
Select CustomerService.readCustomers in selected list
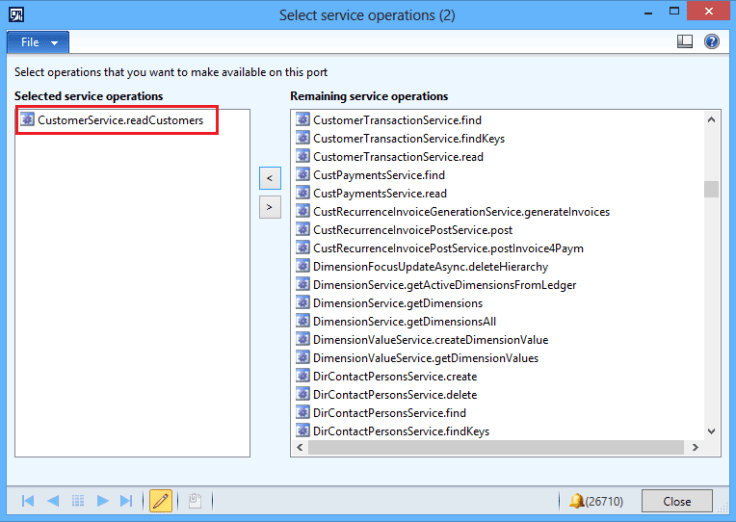coord(120,120)
